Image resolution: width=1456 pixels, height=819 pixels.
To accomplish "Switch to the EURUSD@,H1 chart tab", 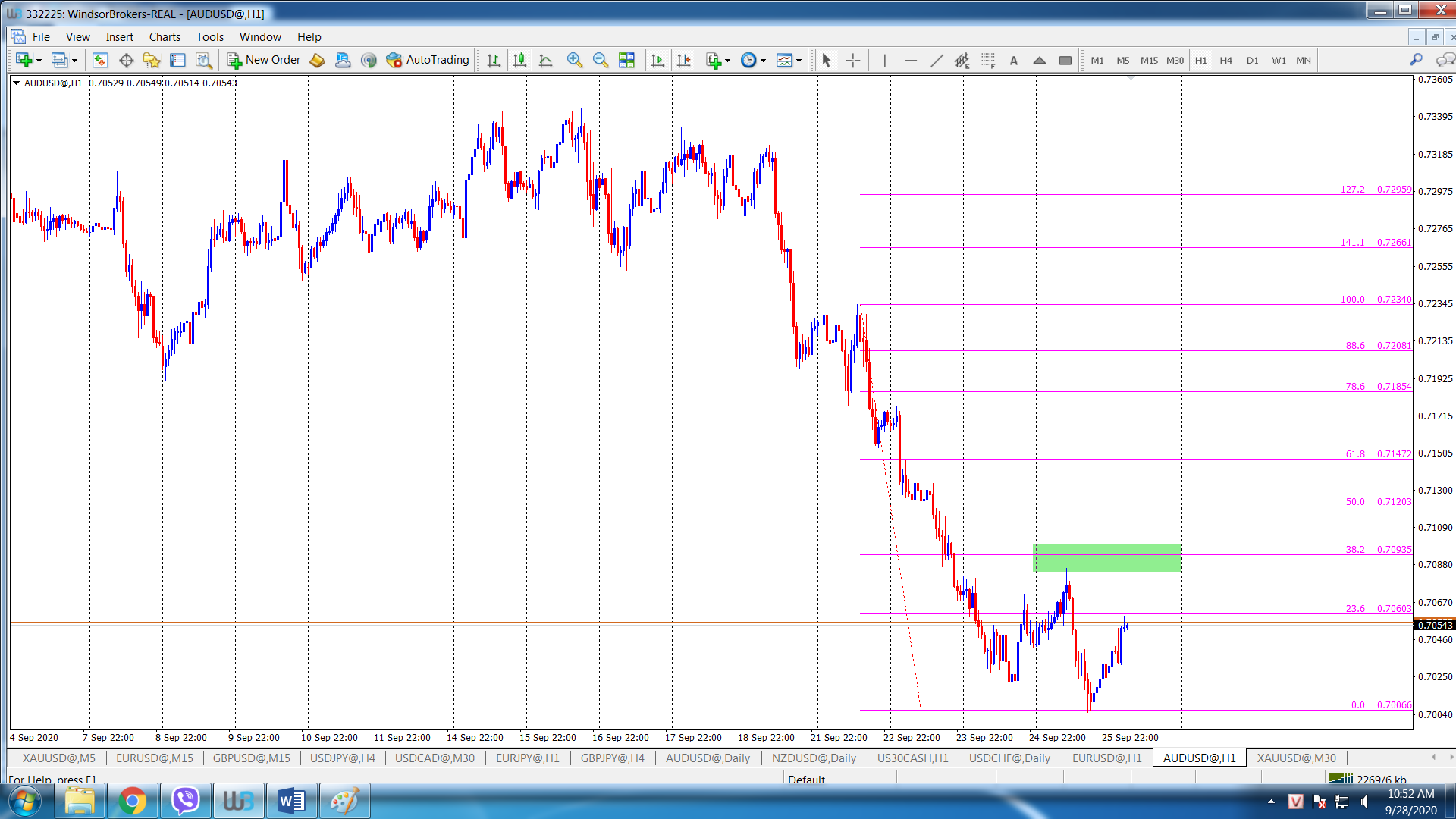I will tap(1106, 758).
